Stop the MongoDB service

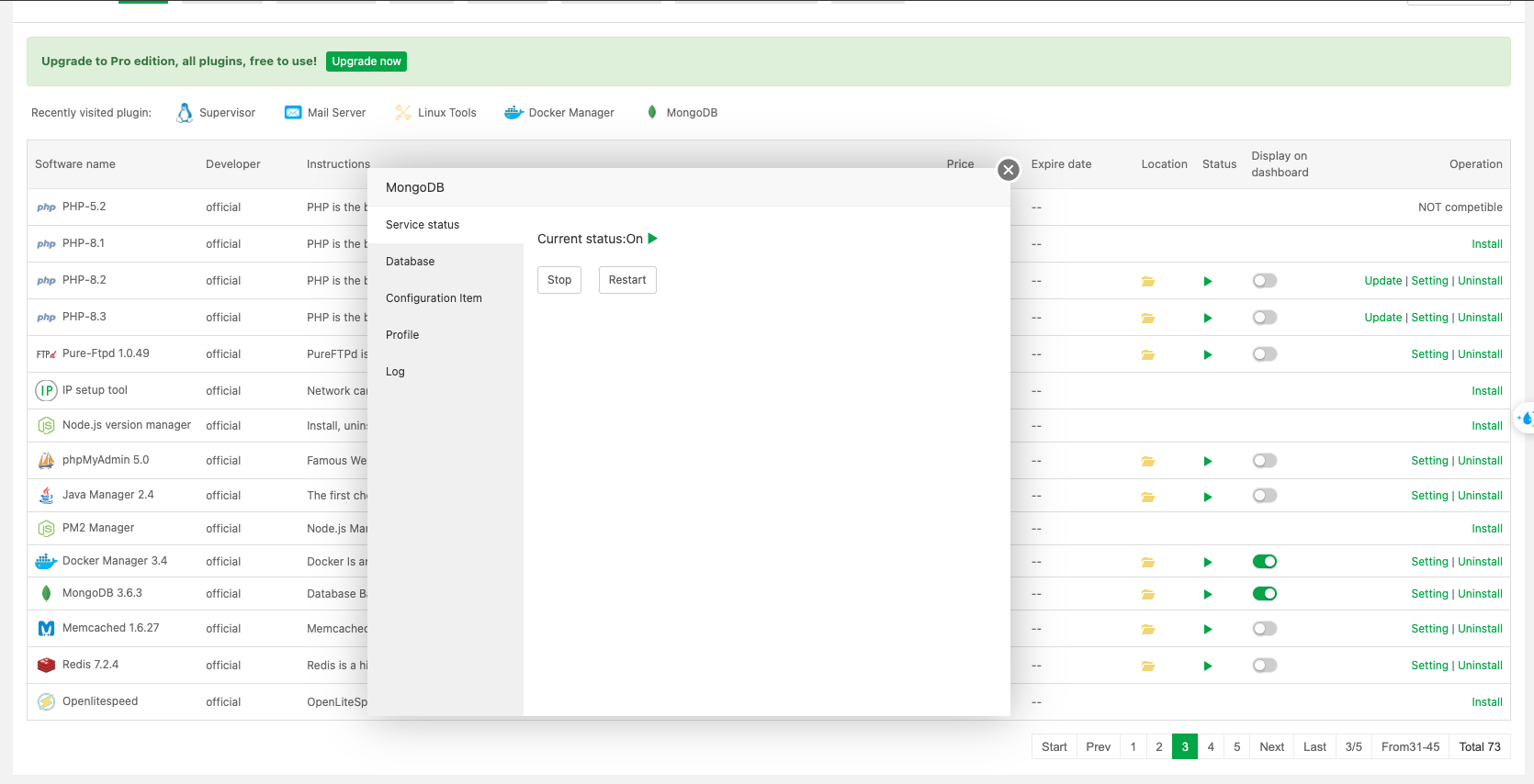pyautogui.click(x=559, y=280)
